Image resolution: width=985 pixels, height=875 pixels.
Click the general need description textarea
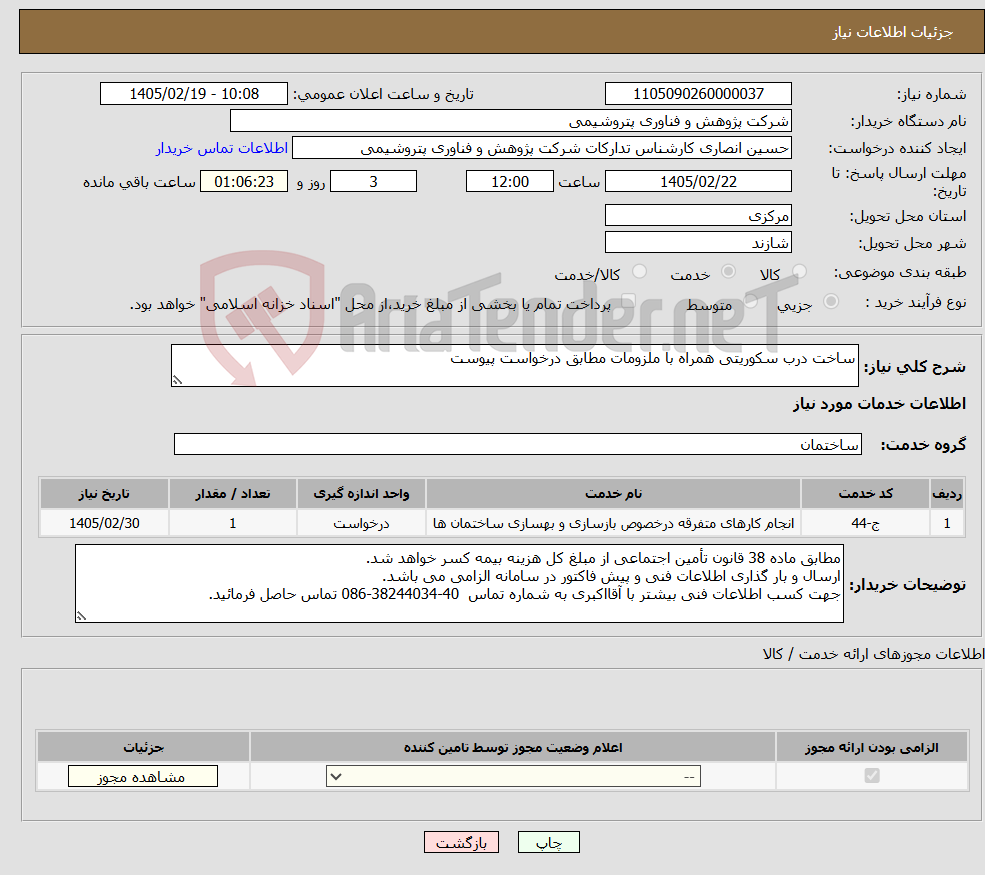tap(514, 366)
